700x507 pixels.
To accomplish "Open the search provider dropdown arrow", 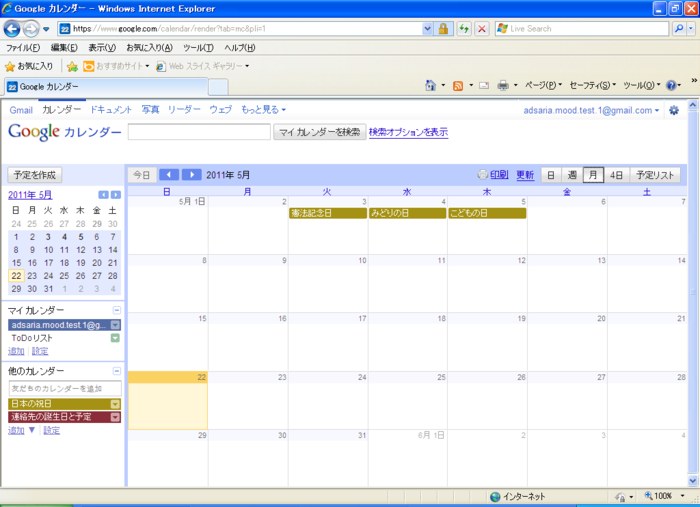I will 691,29.
